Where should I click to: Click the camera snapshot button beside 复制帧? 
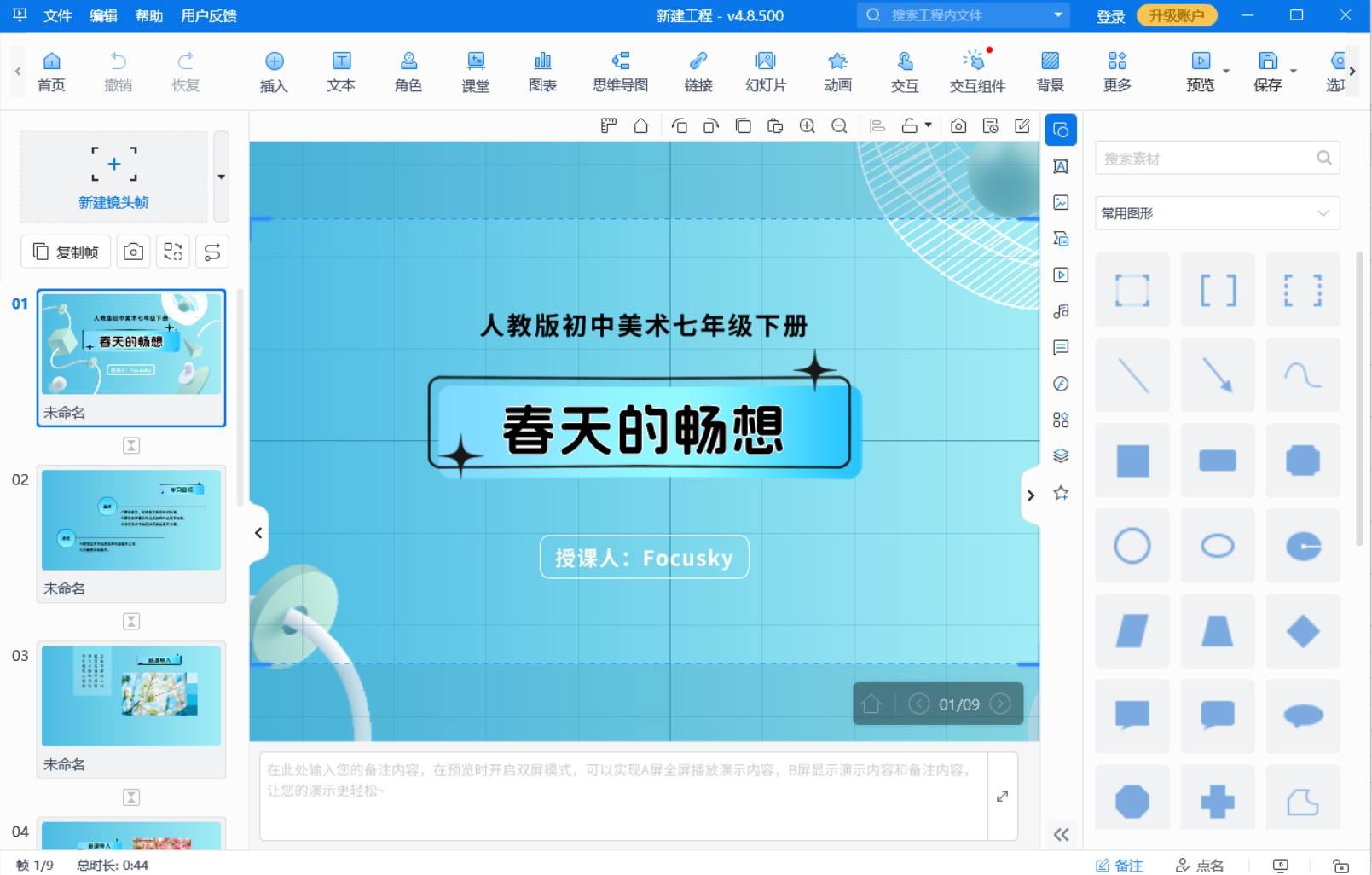pyautogui.click(x=133, y=252)
